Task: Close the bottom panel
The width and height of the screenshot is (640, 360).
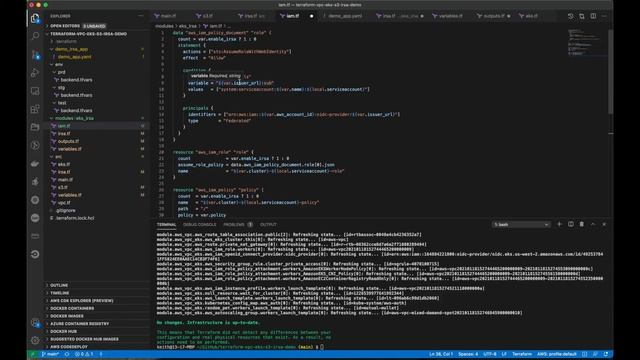Action: coord(604,224)
